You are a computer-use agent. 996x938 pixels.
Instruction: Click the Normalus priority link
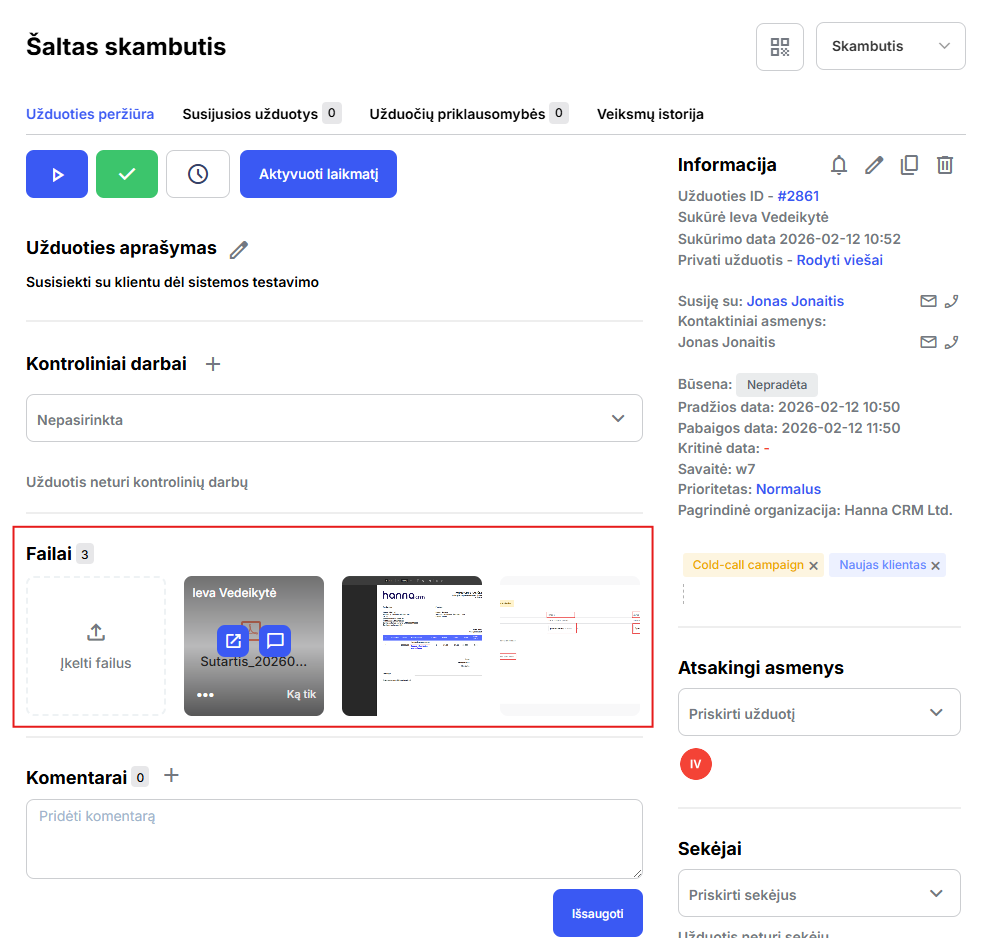click(788, 489)
